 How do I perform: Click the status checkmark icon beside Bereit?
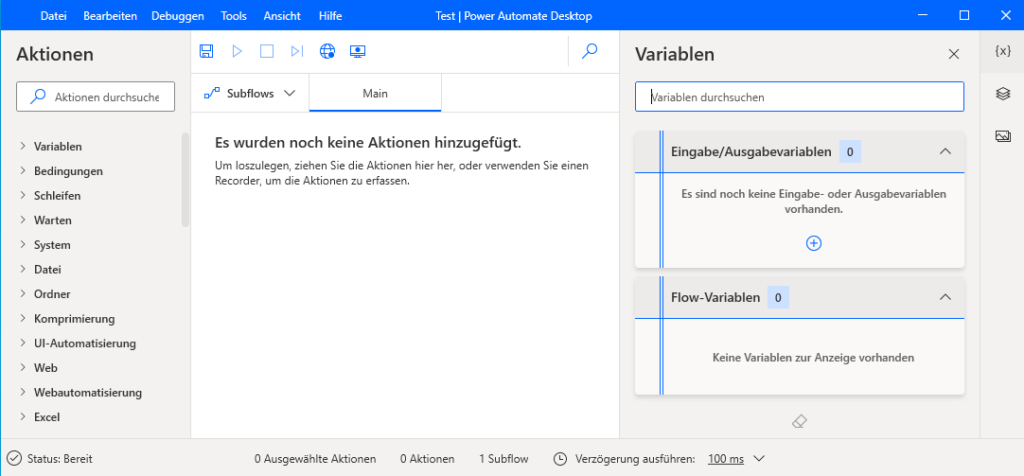pos(14,459)
